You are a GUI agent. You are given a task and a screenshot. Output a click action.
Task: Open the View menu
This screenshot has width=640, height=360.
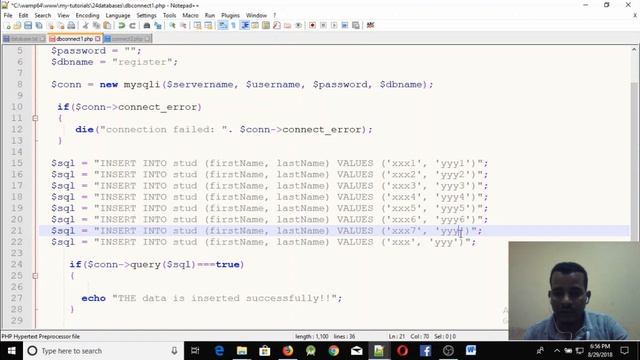pyautogui.click(x=63, y=16)
